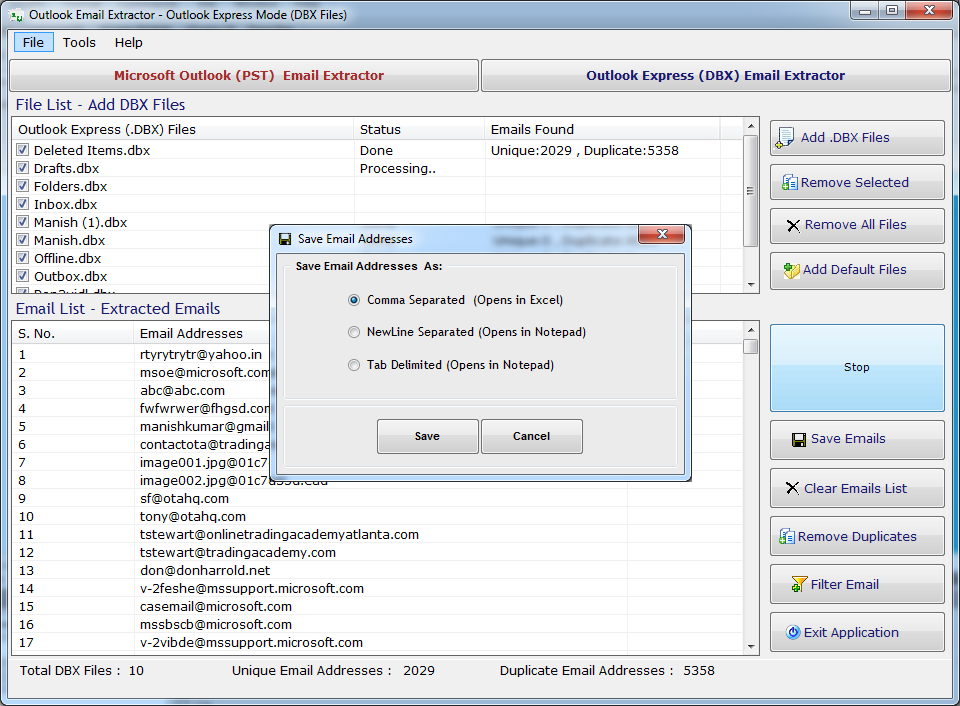Uncheck Manish.dbx checkbox
960x706 pixels.
(x=23, y=239)
